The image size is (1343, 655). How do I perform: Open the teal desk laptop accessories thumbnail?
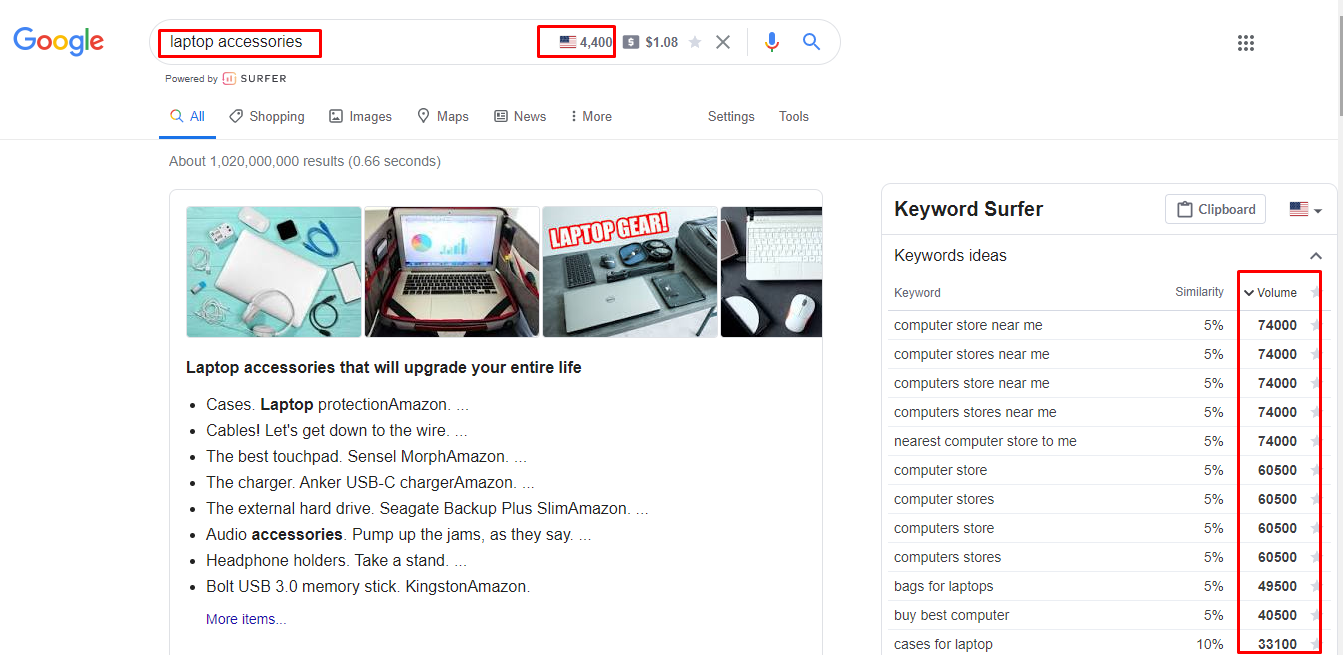(274, 272)
